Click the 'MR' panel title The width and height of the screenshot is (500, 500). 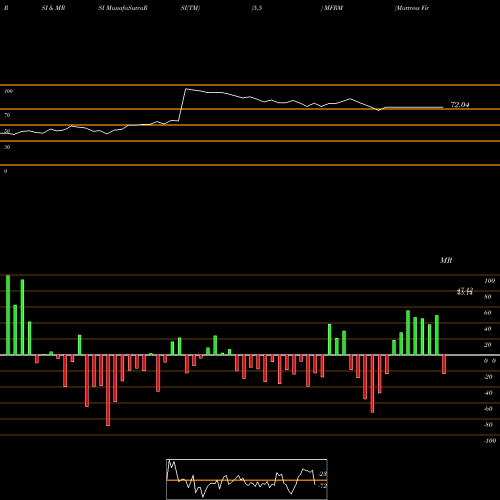pyautogui.click(x=446, y=260)
